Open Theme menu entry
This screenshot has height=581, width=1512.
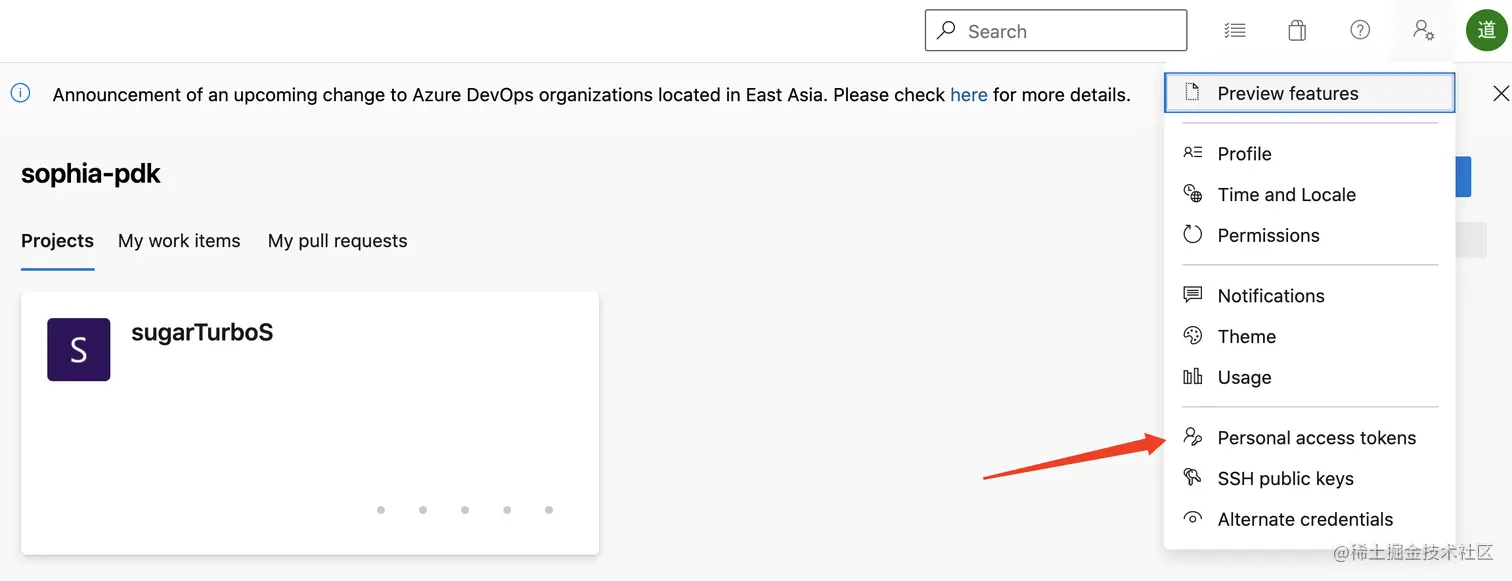(x=1310, y=336)
